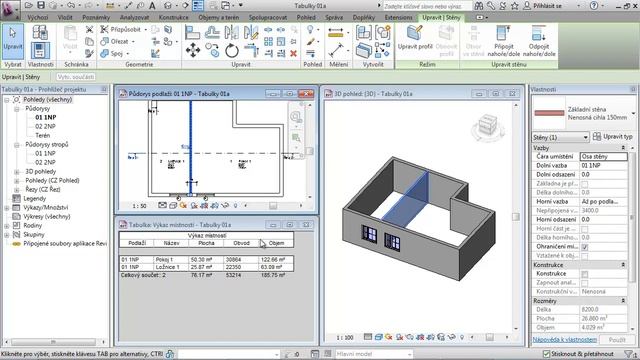Toggle 'Stisknout & přetáhnout' checkbox

pyautogui.click(x=547, y=354)
